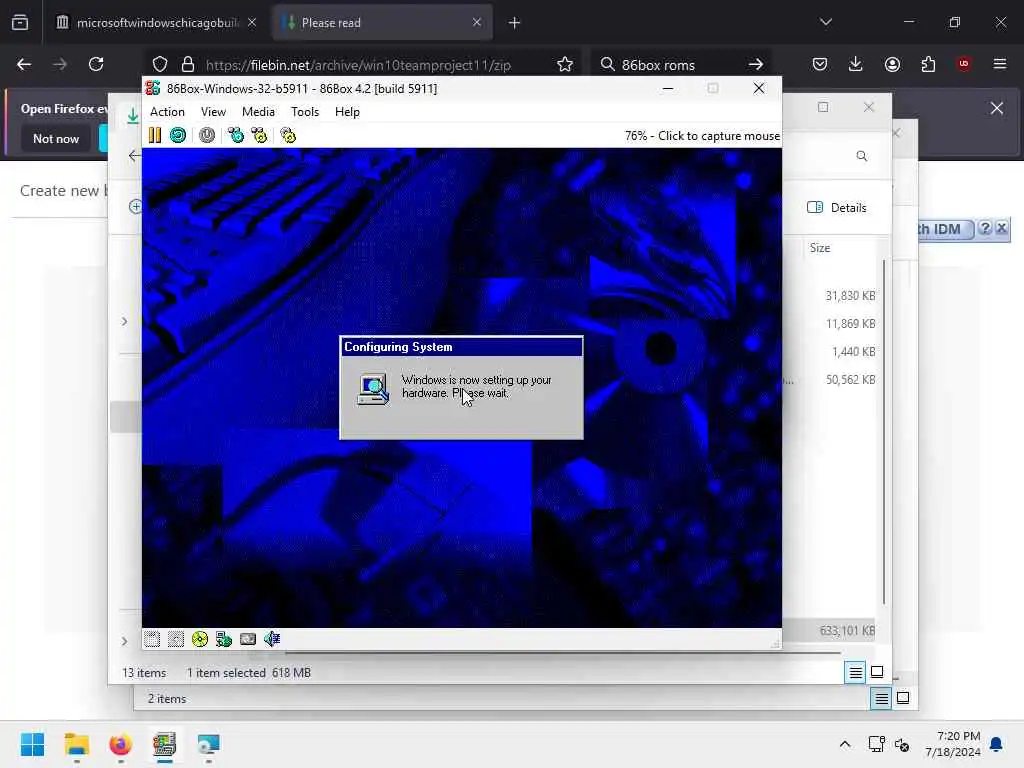
Task: Open the 86Box Tools menu
Action: click(305, 112)
